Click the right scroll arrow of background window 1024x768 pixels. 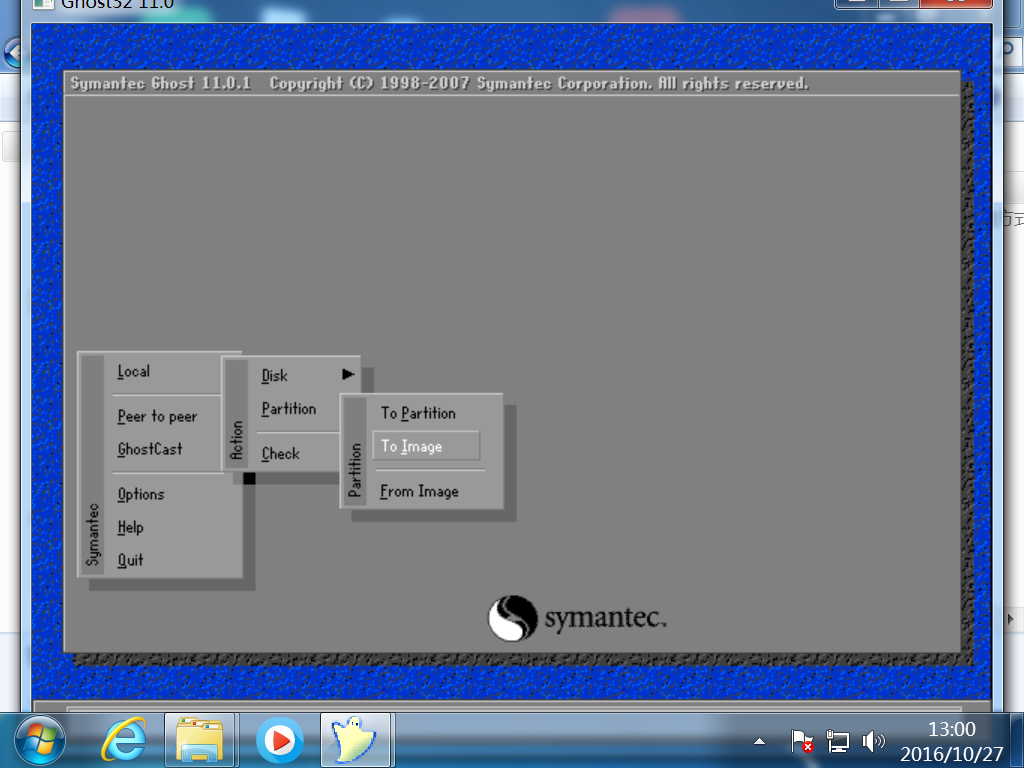[x=1010, y=618]
